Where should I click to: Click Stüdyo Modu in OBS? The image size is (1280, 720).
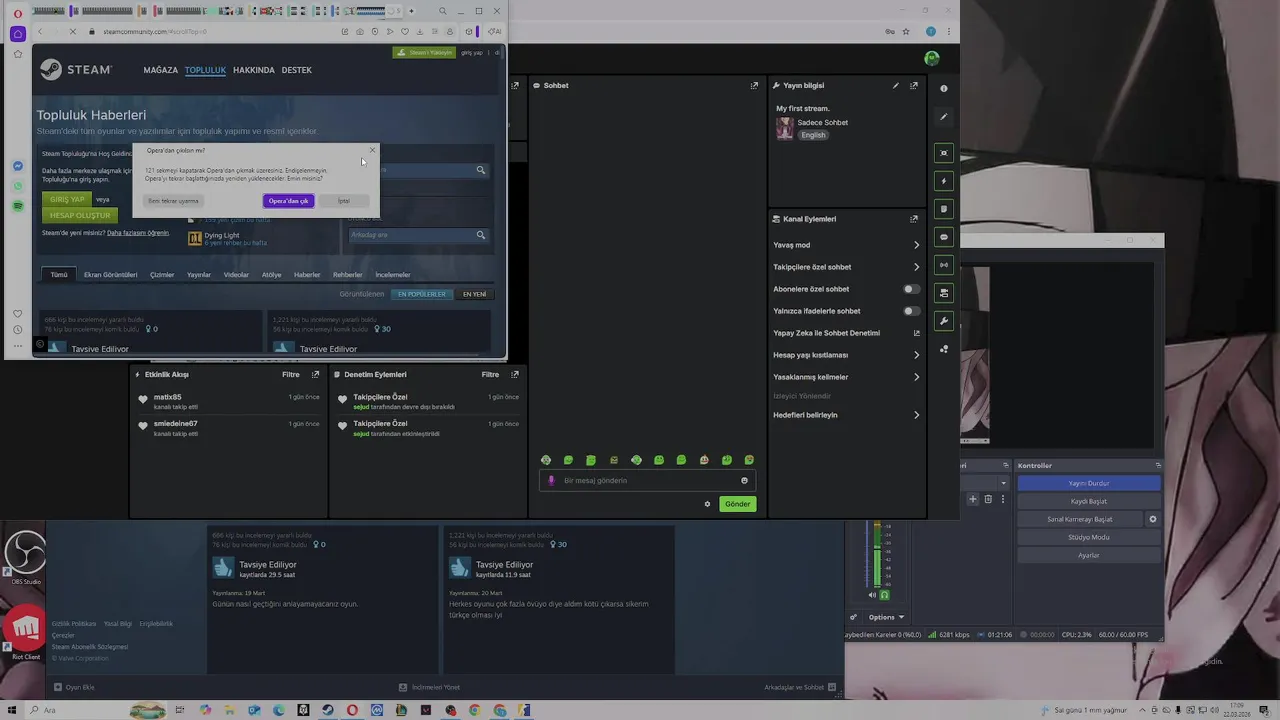[x=1089, y=537]
